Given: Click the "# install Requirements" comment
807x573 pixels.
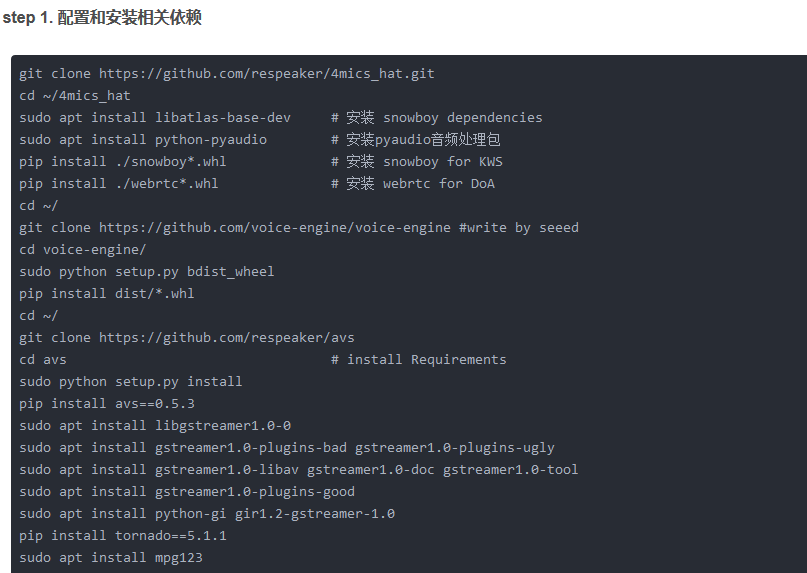Looking at the screenshot, I should tap(418, 359).
